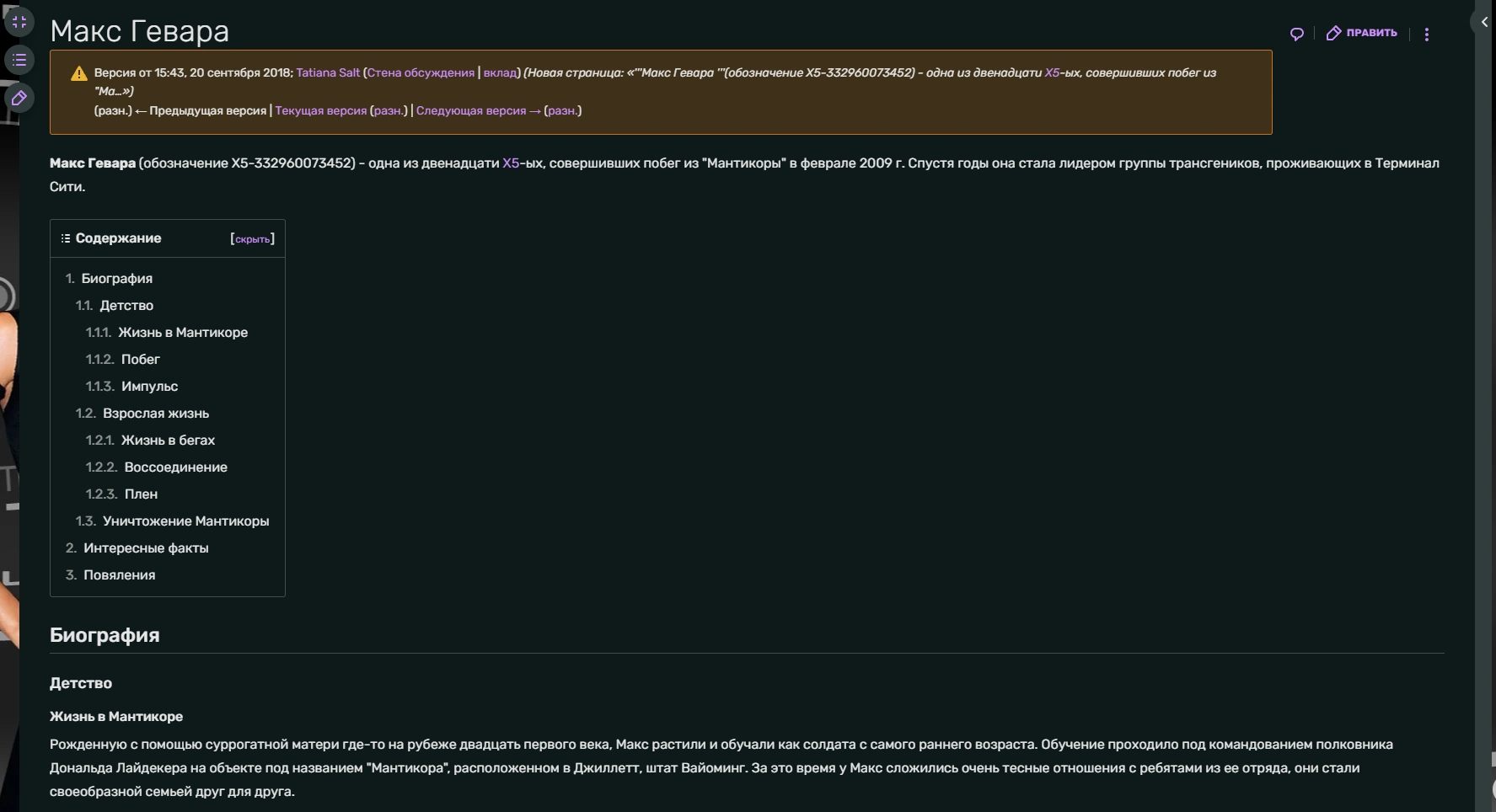The image size is (1496, 812).
Task: Jump to Жизнь в бегах in contents
Action: pyautogui.click(x=168, y=440)
